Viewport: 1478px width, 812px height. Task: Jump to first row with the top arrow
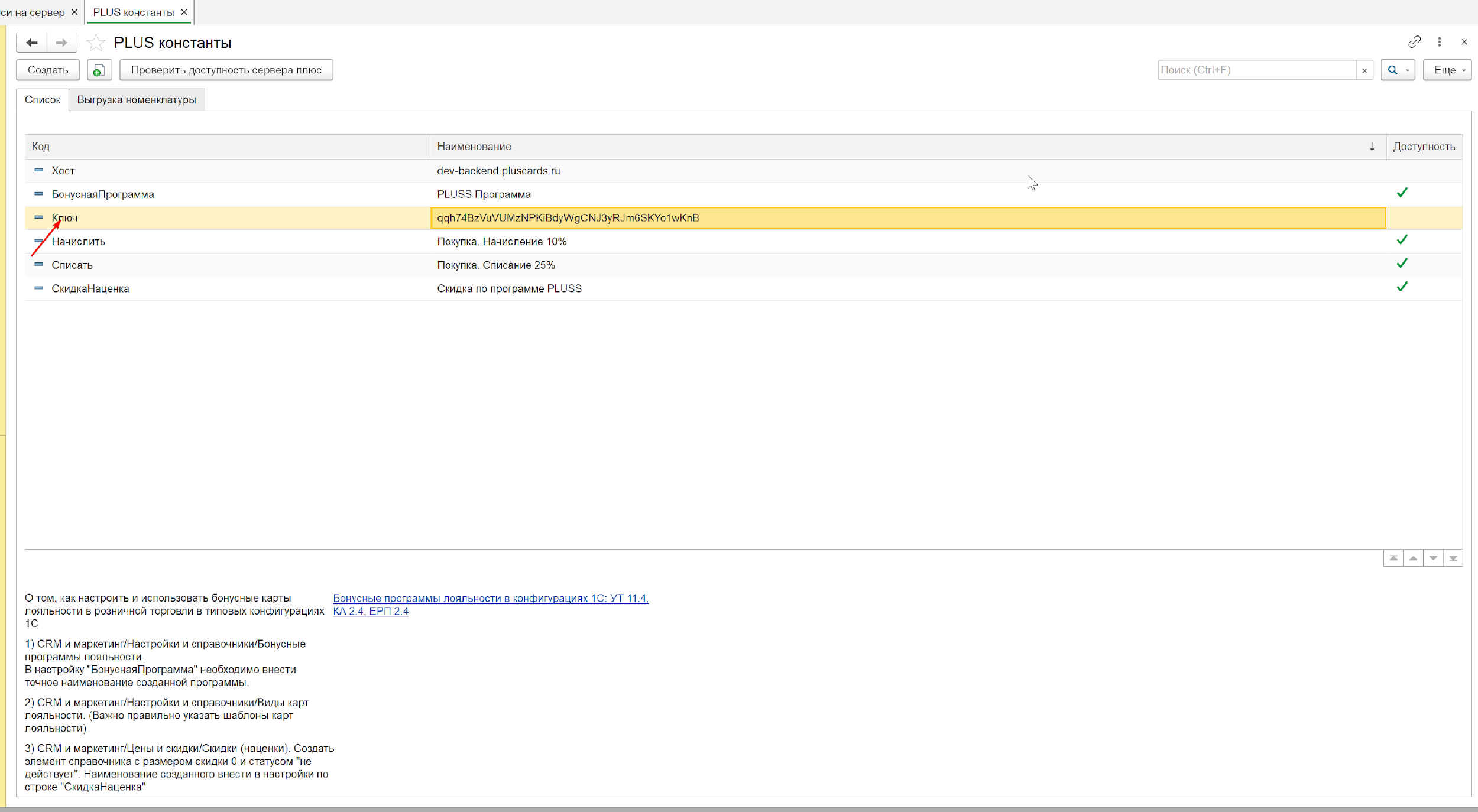click(x=1393, y=558)
